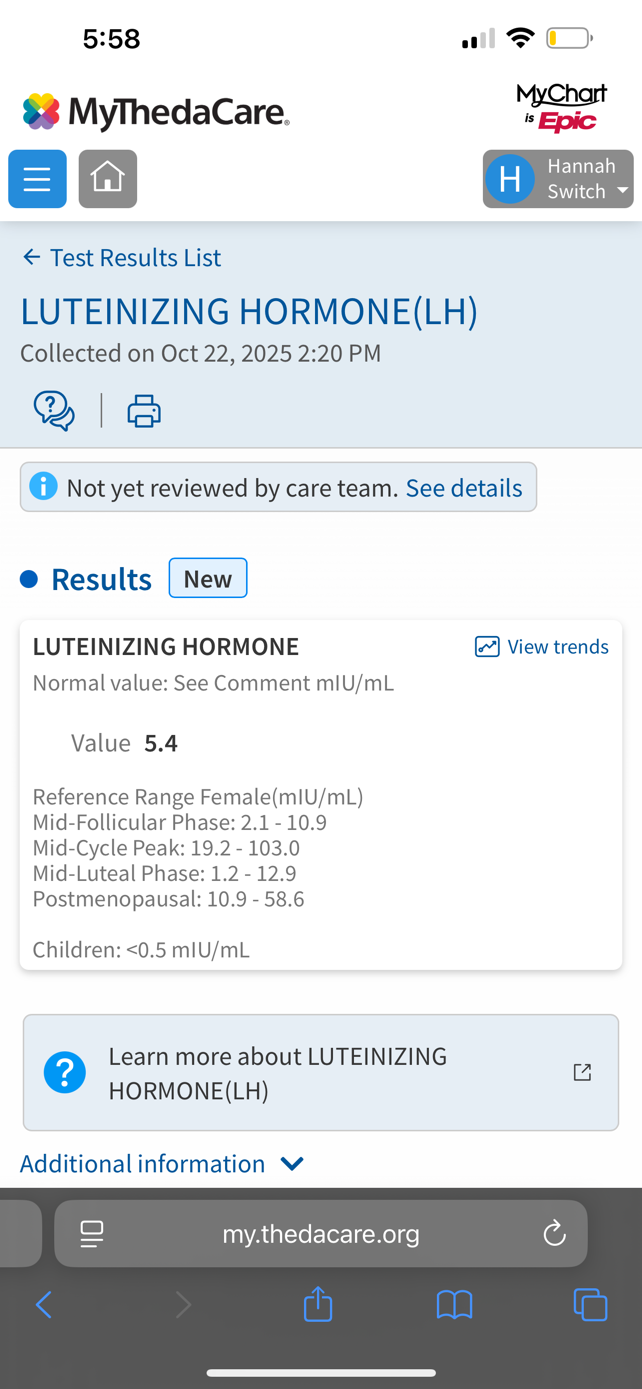Click the MyThedaCare logo
The image size is (642, 1389).
(x=156, y=112)
